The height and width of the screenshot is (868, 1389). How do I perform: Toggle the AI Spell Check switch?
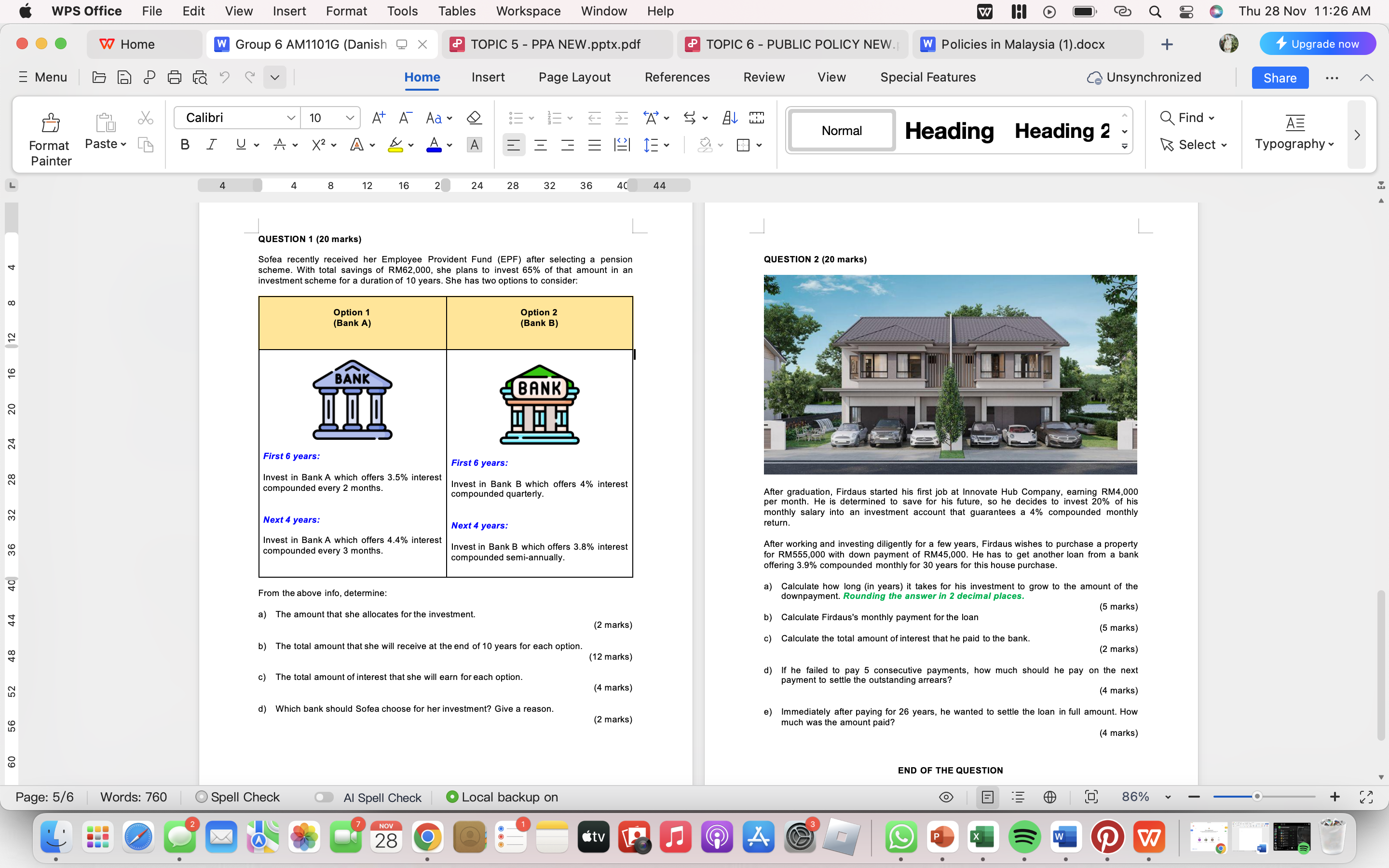click(x=324, y=797)
